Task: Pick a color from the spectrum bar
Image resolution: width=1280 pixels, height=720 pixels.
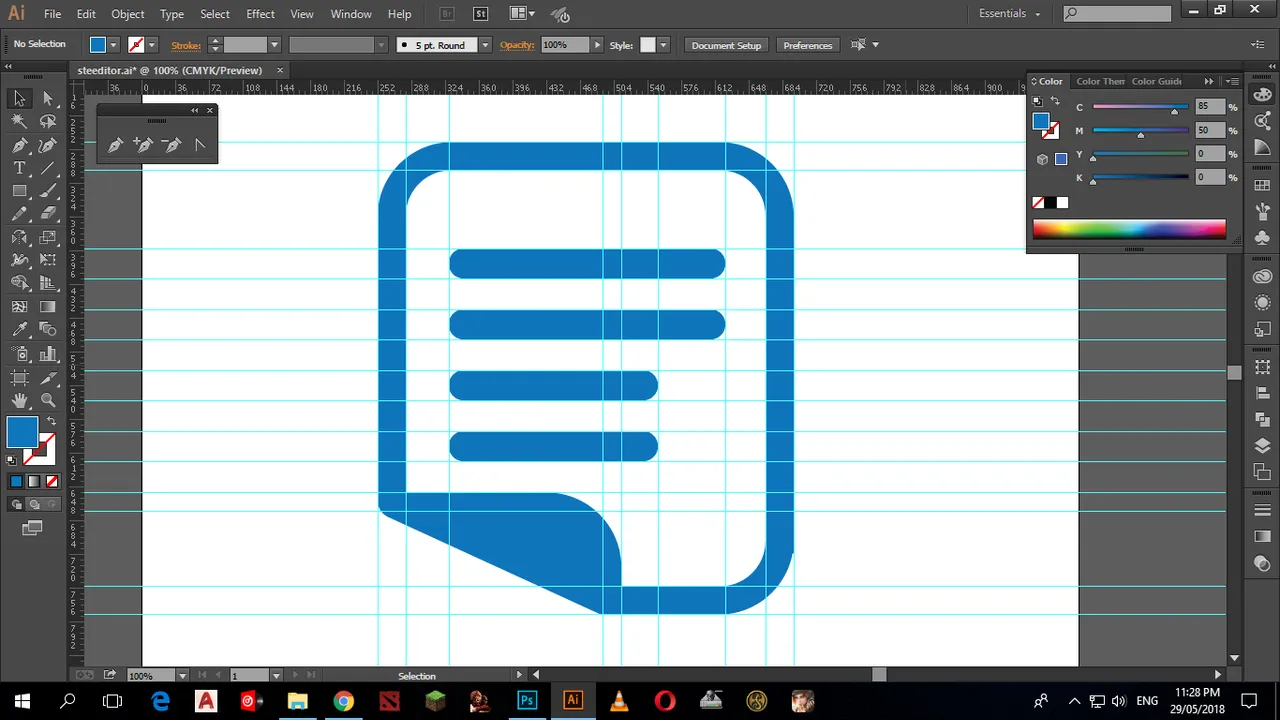Action: [1129, 229]
